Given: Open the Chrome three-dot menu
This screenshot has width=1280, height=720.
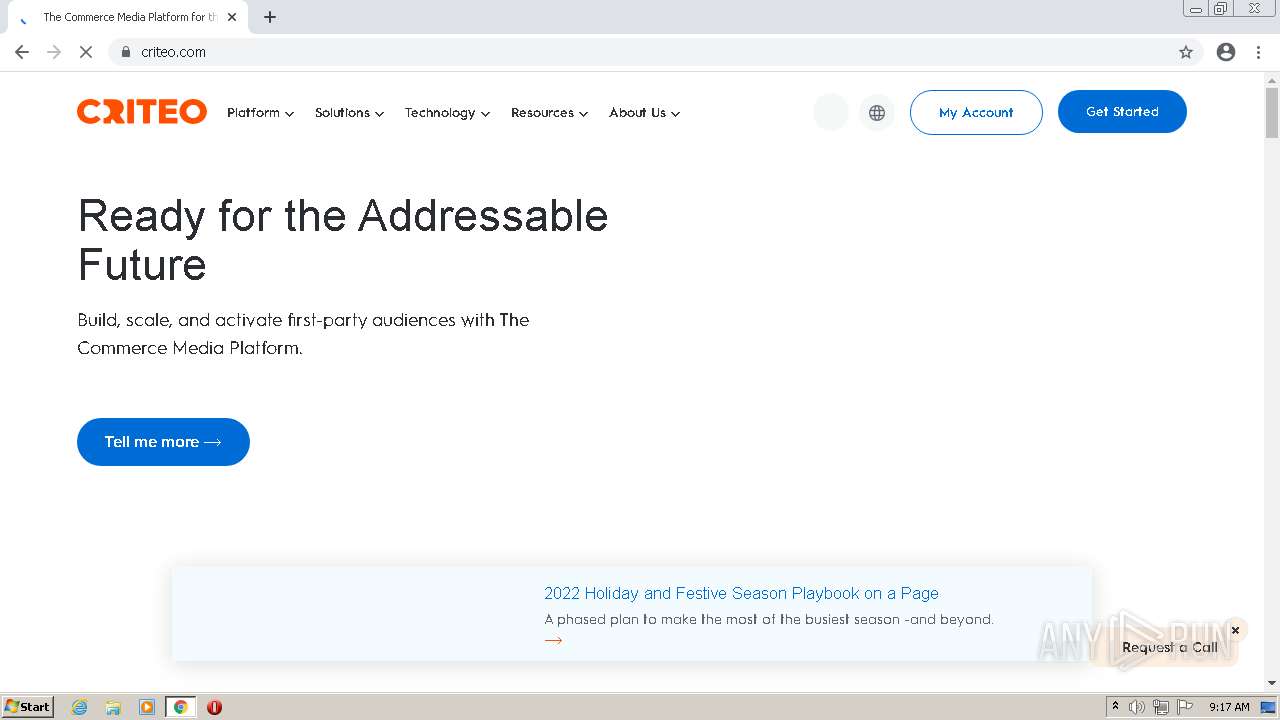Looking at the screenshot, I should click(x=1258, y=52).
